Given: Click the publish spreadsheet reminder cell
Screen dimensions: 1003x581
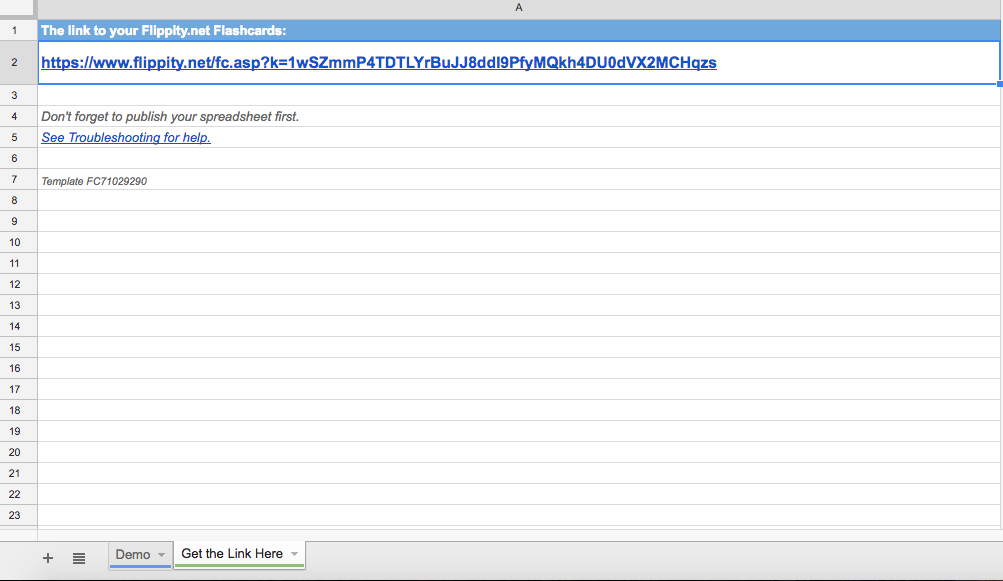Looking at the screenshot, I should (170, 117).
